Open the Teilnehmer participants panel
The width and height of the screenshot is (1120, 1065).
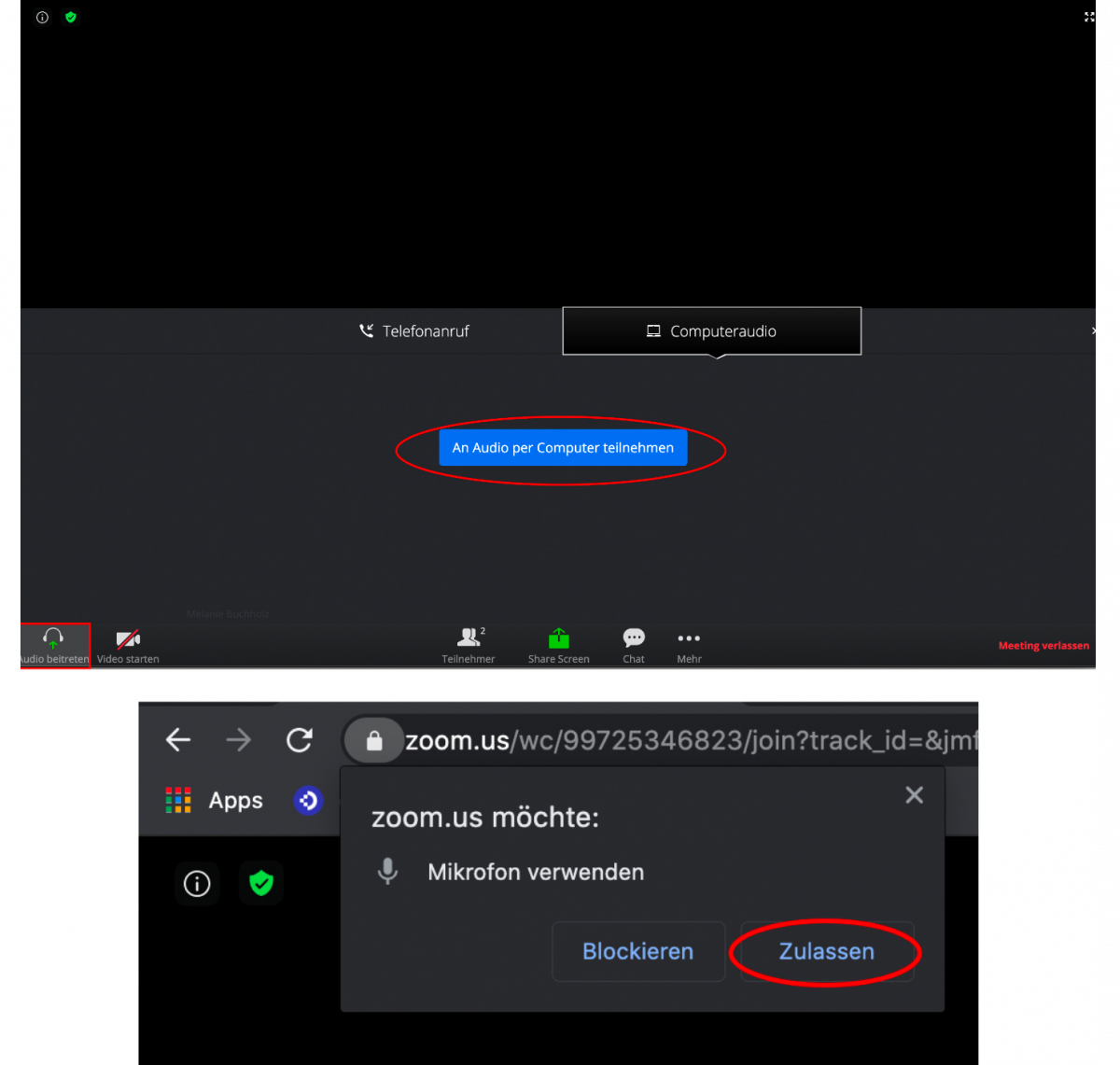(469, 645)
